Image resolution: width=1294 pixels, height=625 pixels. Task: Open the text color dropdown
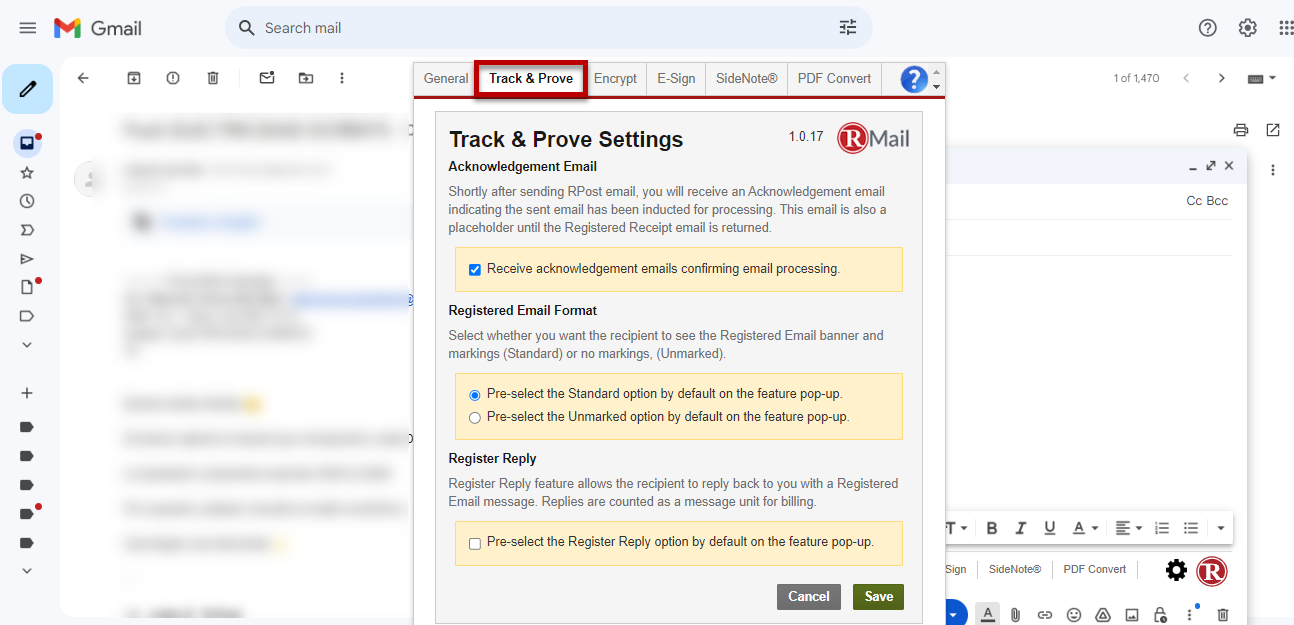[x=1085, y=528]
